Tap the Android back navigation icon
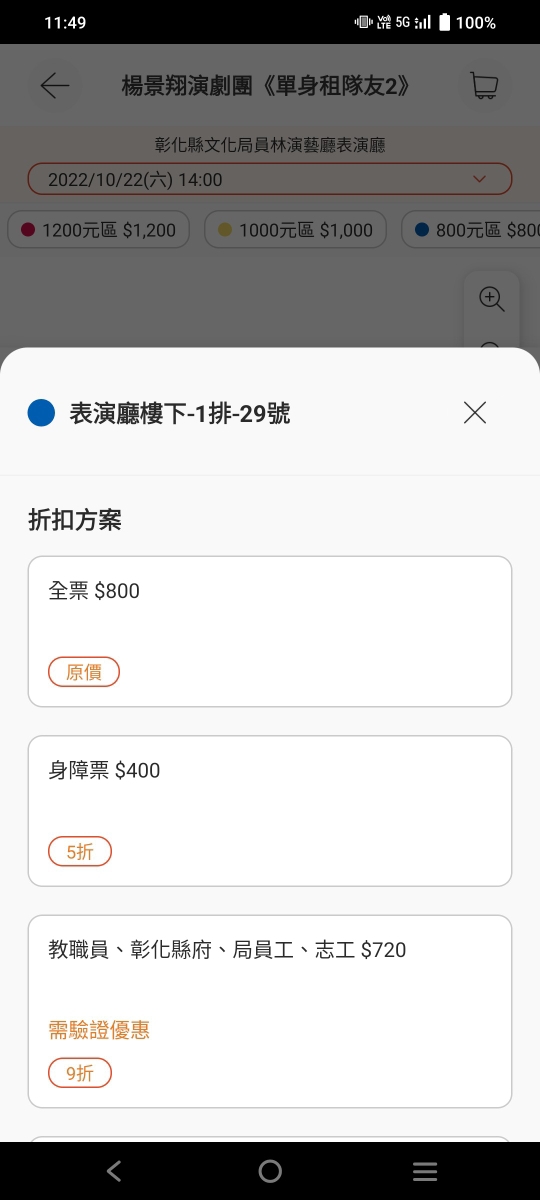The width and height of the screenshot is (540, 1200). (x=114, y=1171)
